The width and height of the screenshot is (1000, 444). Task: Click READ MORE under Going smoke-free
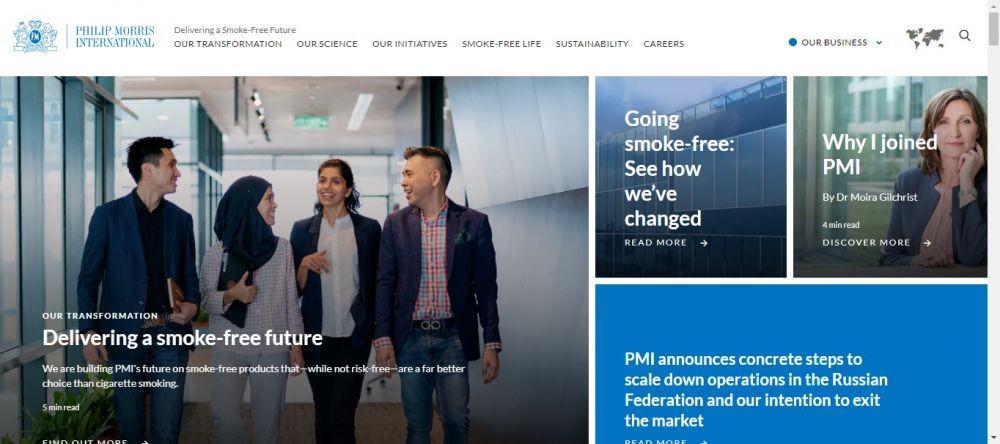(x=656, y=243)
